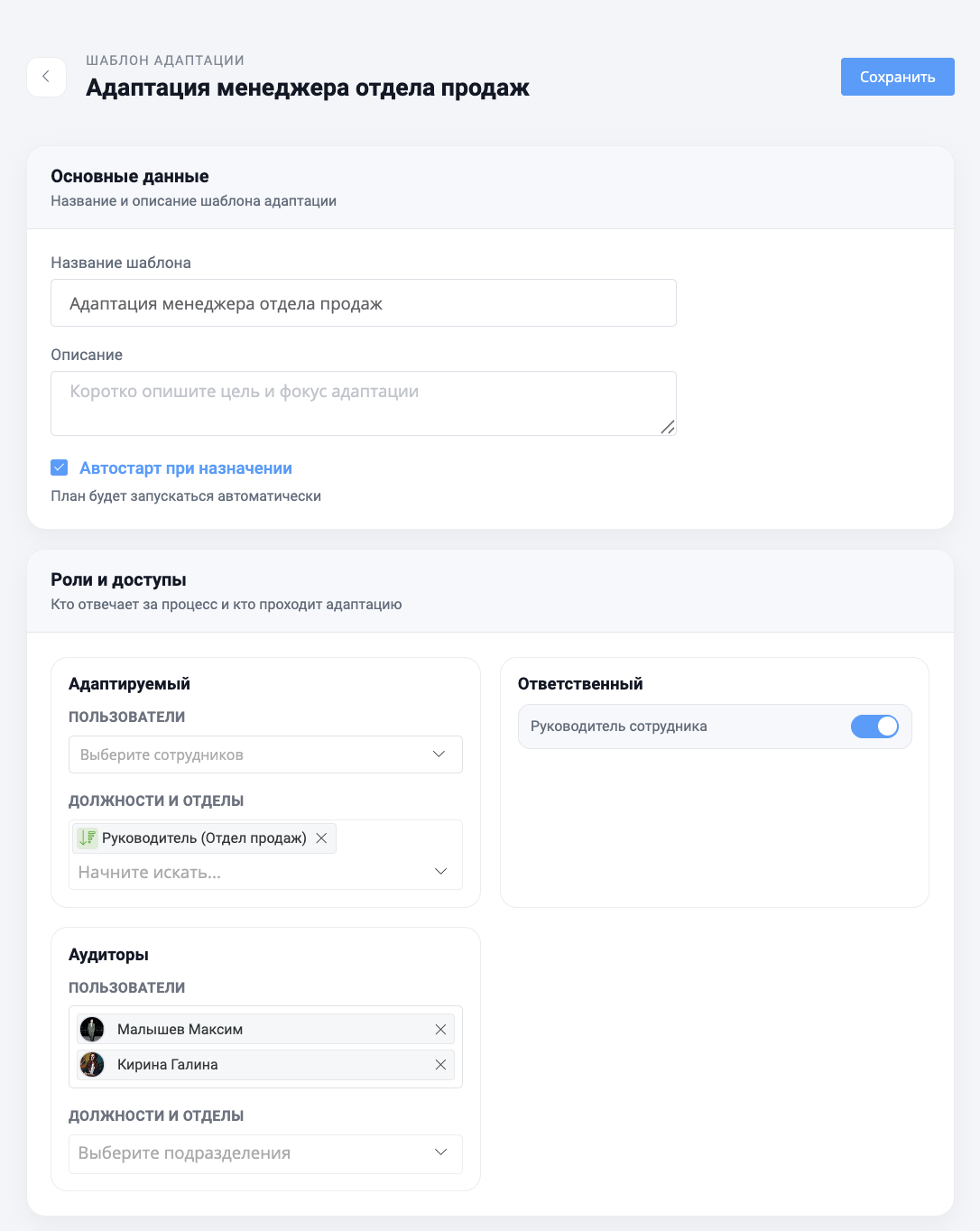
Task: Click the green department icon on the Руководитель tag
Action: pyautogui.click(x=87, y=838)
